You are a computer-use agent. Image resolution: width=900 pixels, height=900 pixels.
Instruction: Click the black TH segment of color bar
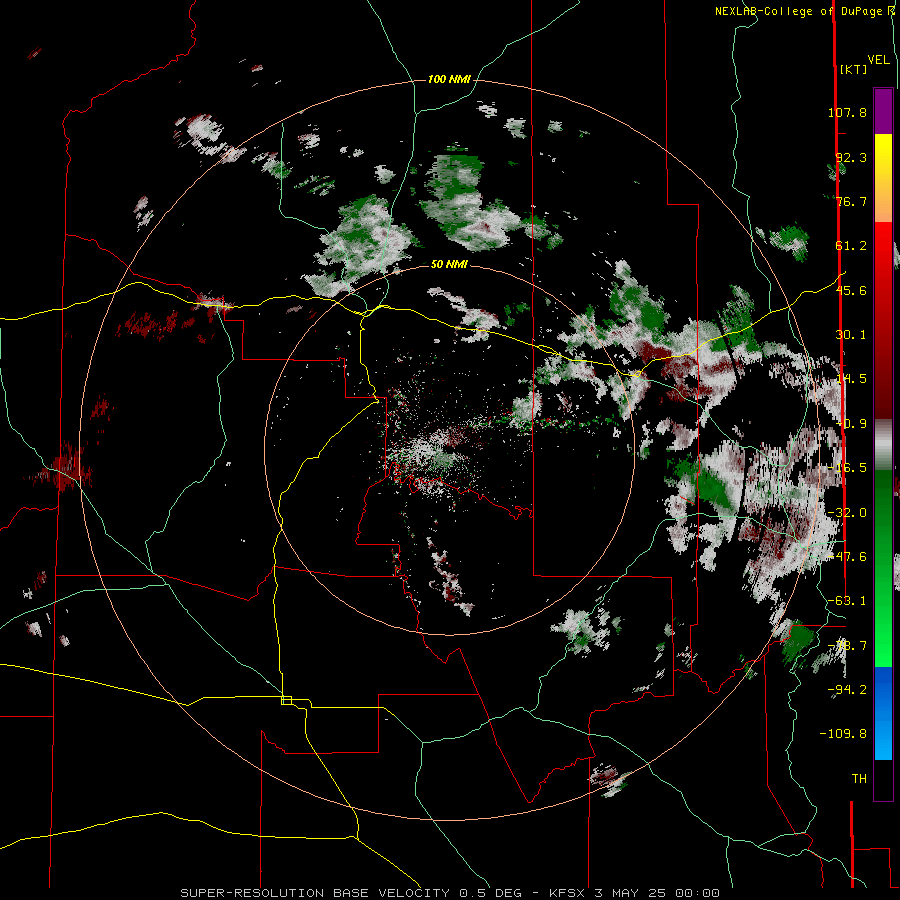coord(883,779)
